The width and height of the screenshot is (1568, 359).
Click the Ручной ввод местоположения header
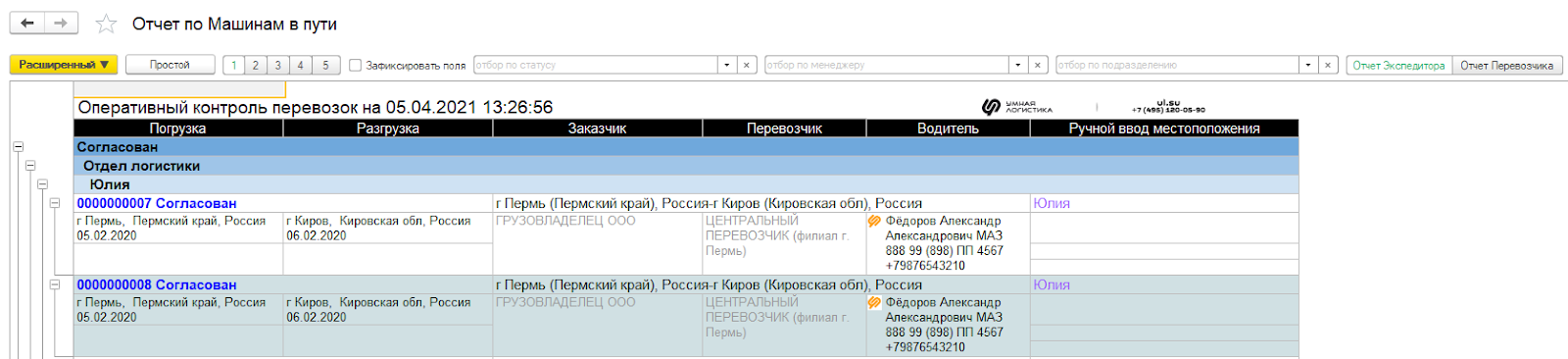click(x=1164, y=128)
